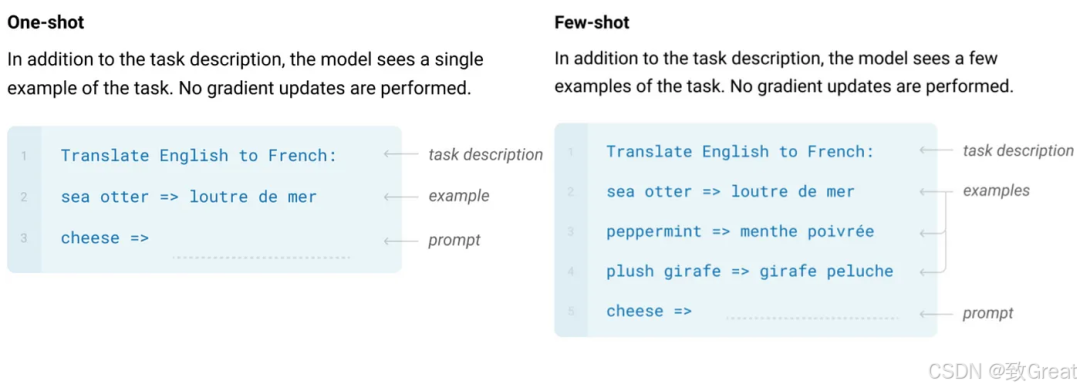This screenshot has width=1080, height=391.
Task: Click the bracket arrow pointing at plush girafe line
Action: (932, 273)
